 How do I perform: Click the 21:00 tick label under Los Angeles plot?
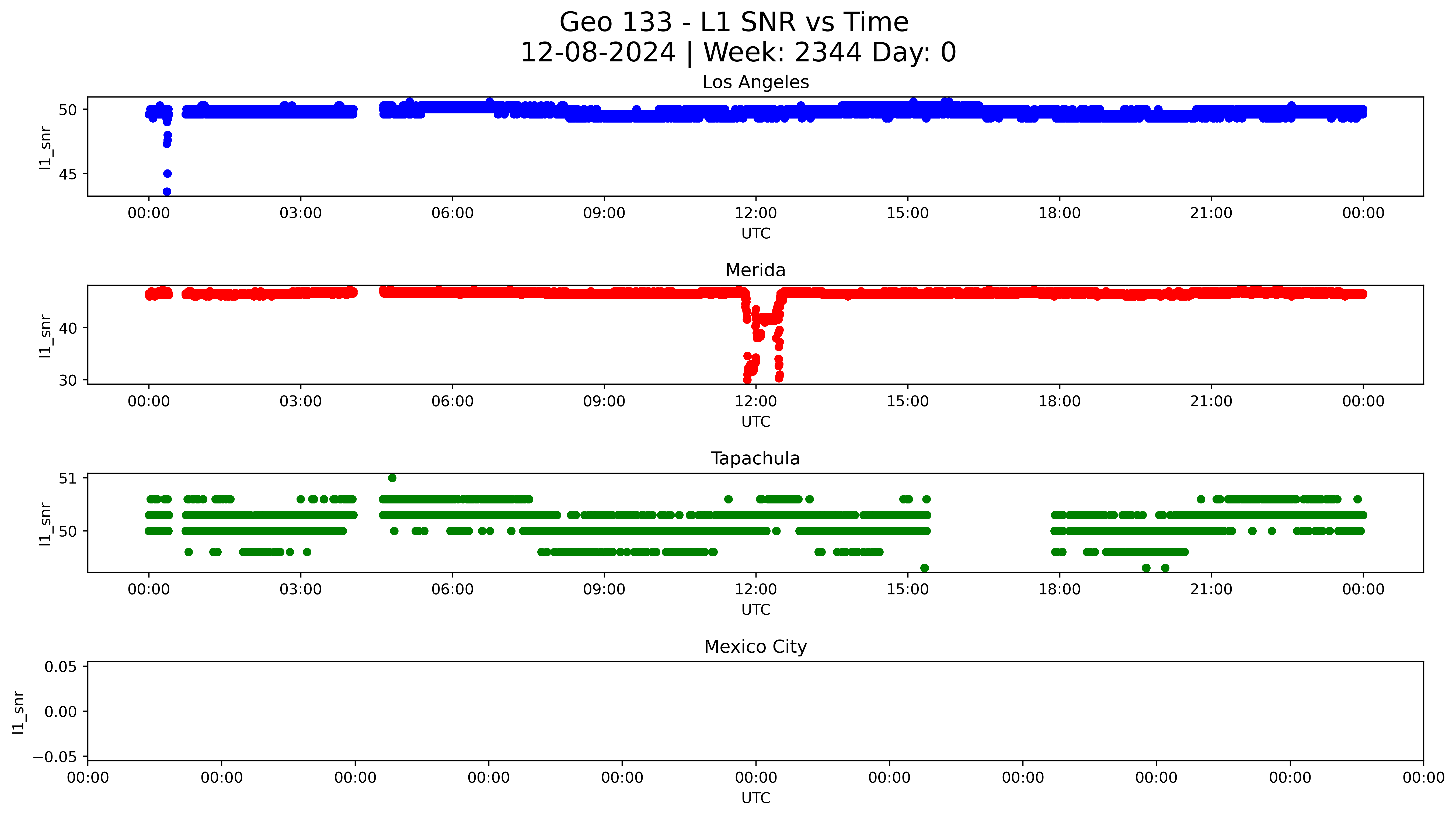(1211, 214)
